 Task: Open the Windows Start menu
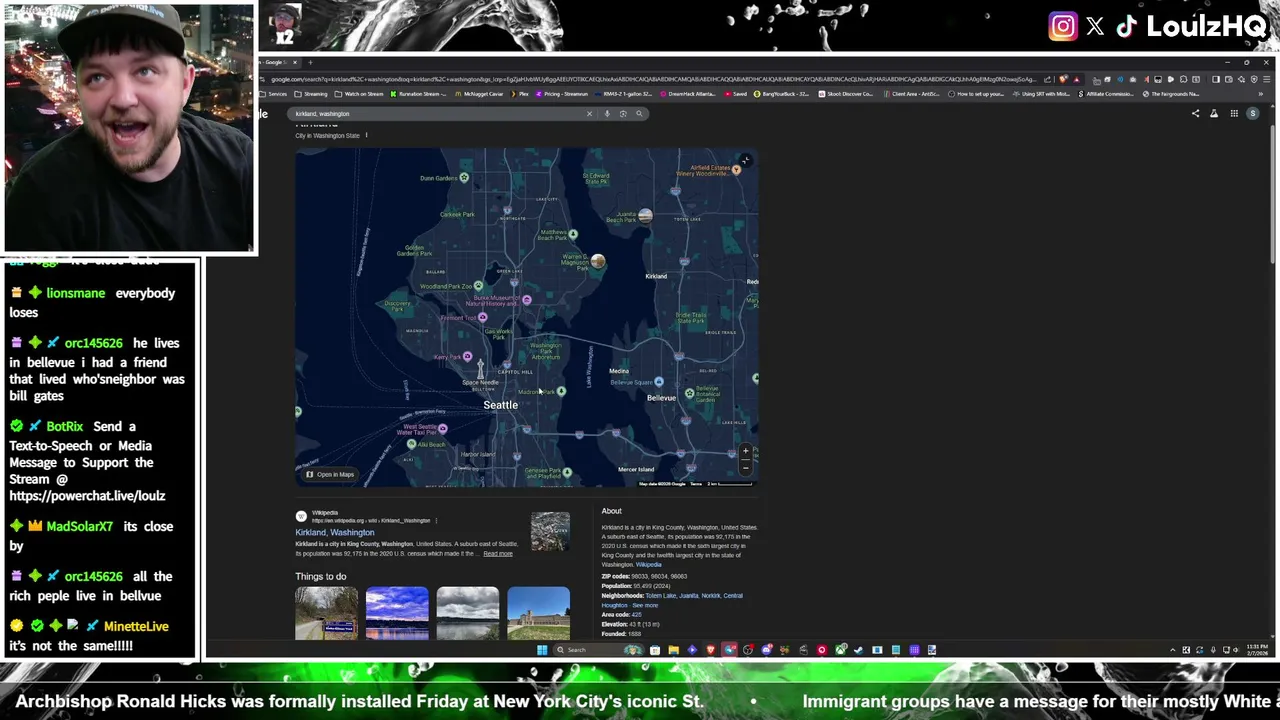[542, 650]
